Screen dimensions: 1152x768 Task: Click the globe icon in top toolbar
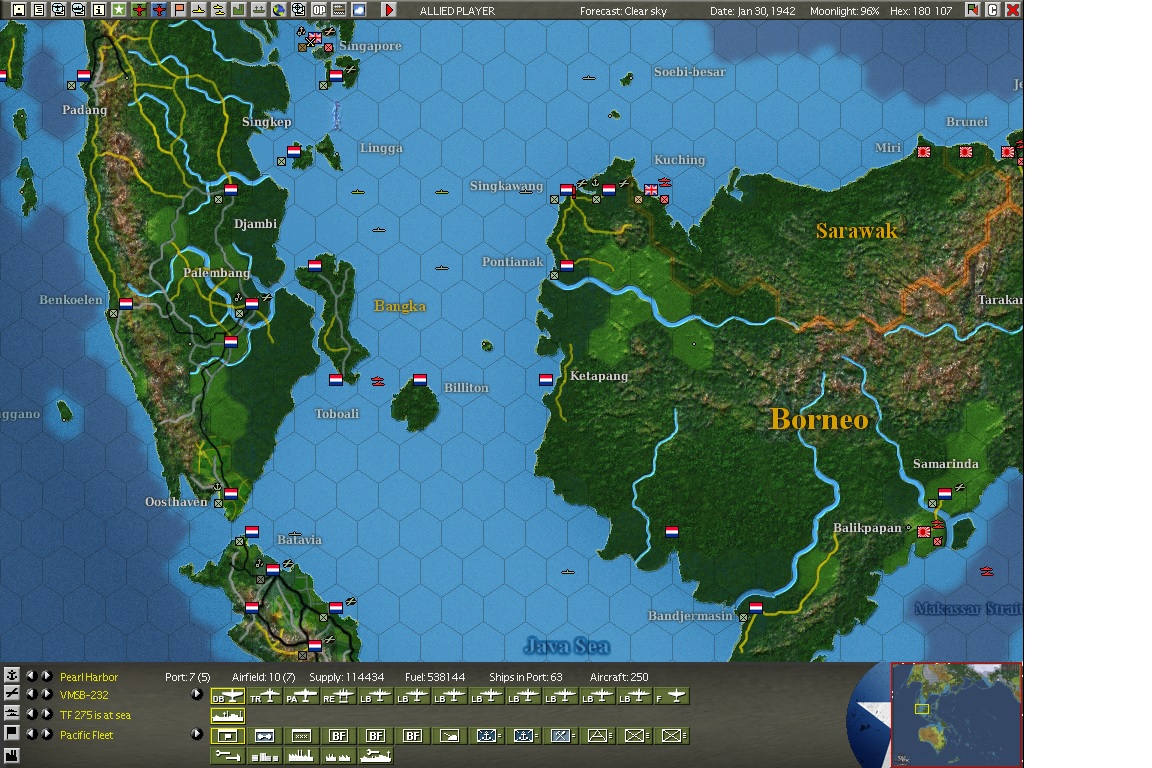pos(278,10)
